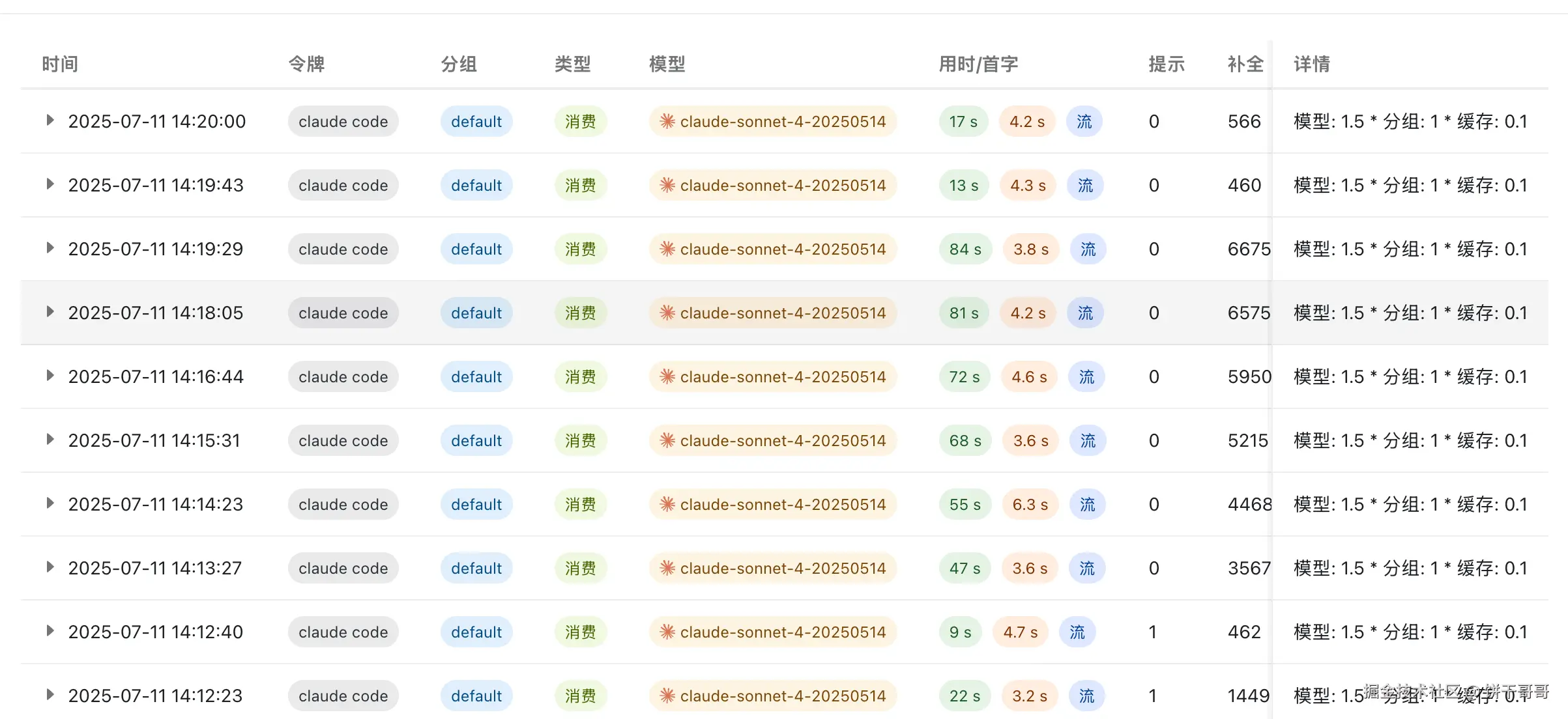Expand the 14:16:44 log row
This screenshot has height=719, width=1568.
coord(50,376)
